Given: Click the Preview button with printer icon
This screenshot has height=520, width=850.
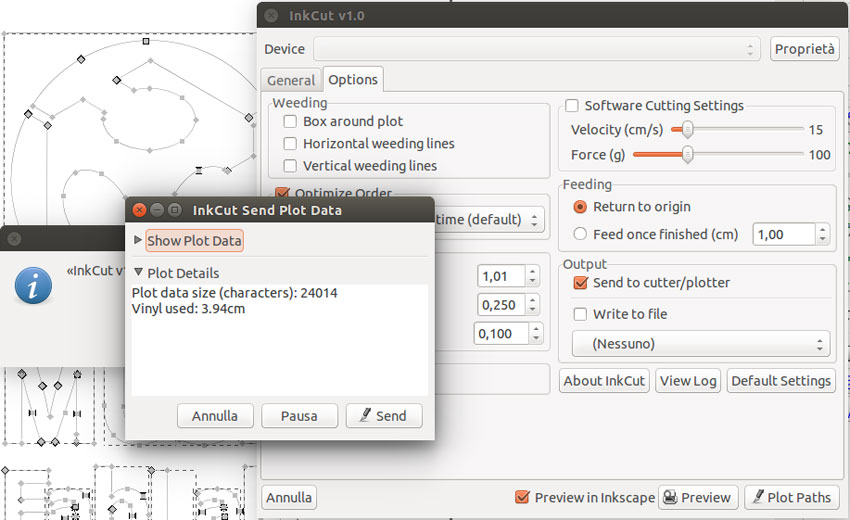Looking at the screenshot, I should click(x=698, y=497).
